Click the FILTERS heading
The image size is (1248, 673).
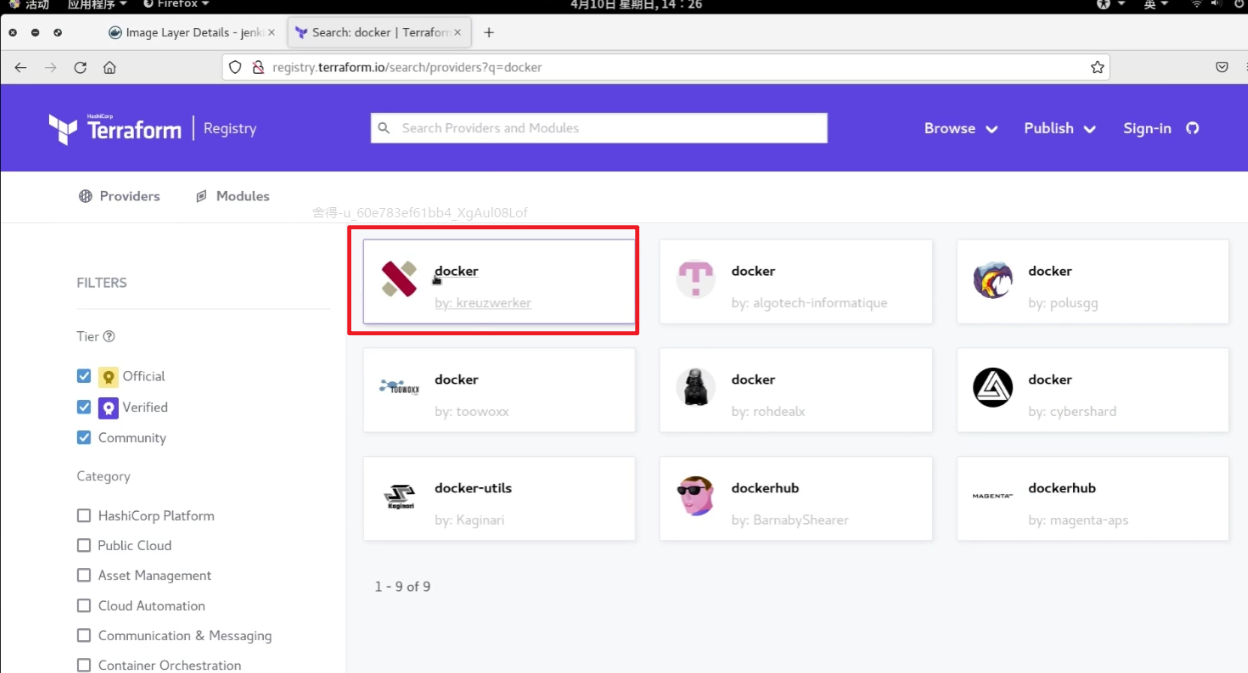(x=102, y=283)
